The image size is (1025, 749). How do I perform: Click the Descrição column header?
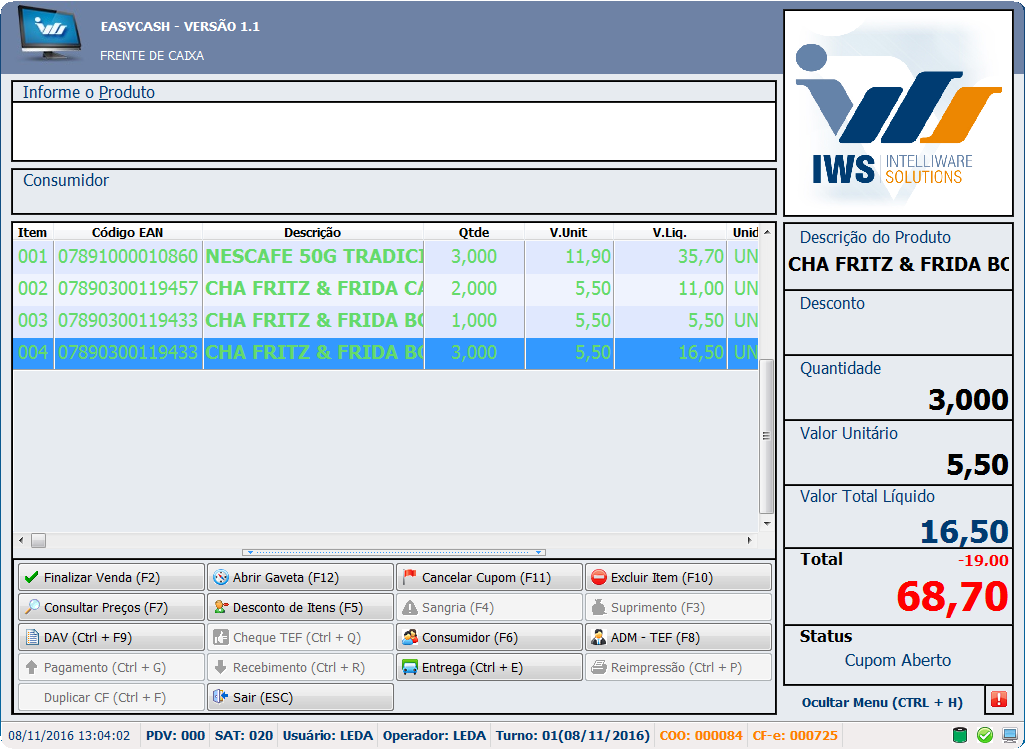click(313, 232)
